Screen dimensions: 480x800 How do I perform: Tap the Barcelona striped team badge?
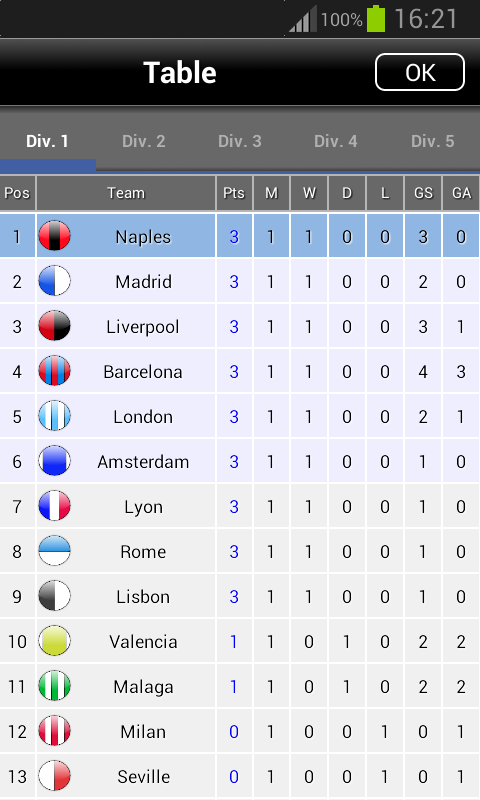pos(55,371)
